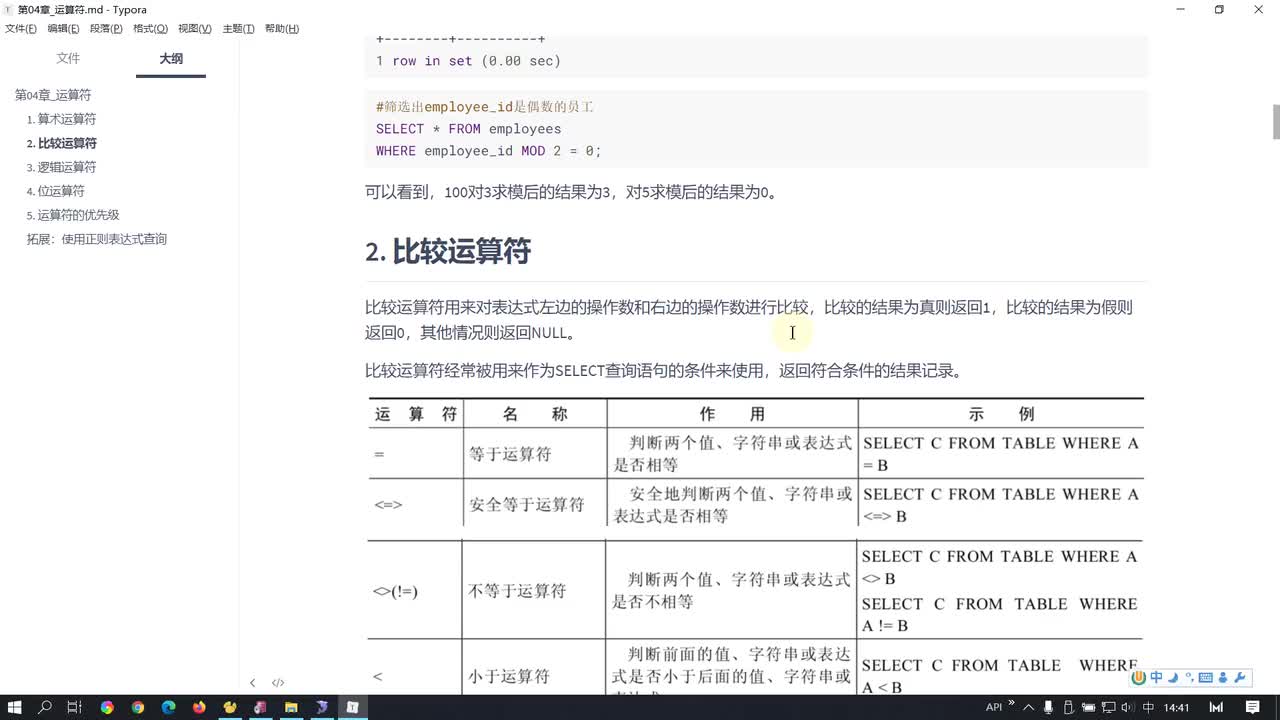Jump to outline item 2. 比较运算符
The image size is (1280, 720).
click(x=61, y=143)
